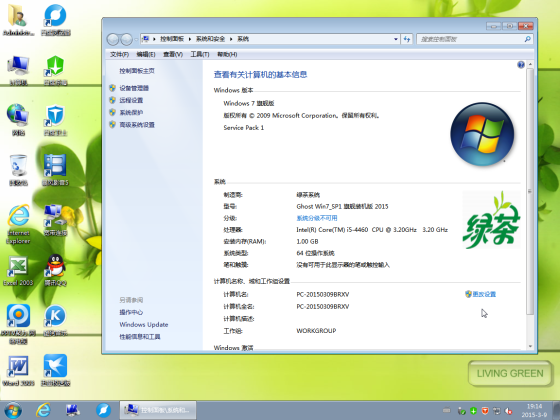Open the address bar history dropdown
Screen dimensions: 560x420
pyautogui.click(x=396, y=39)
